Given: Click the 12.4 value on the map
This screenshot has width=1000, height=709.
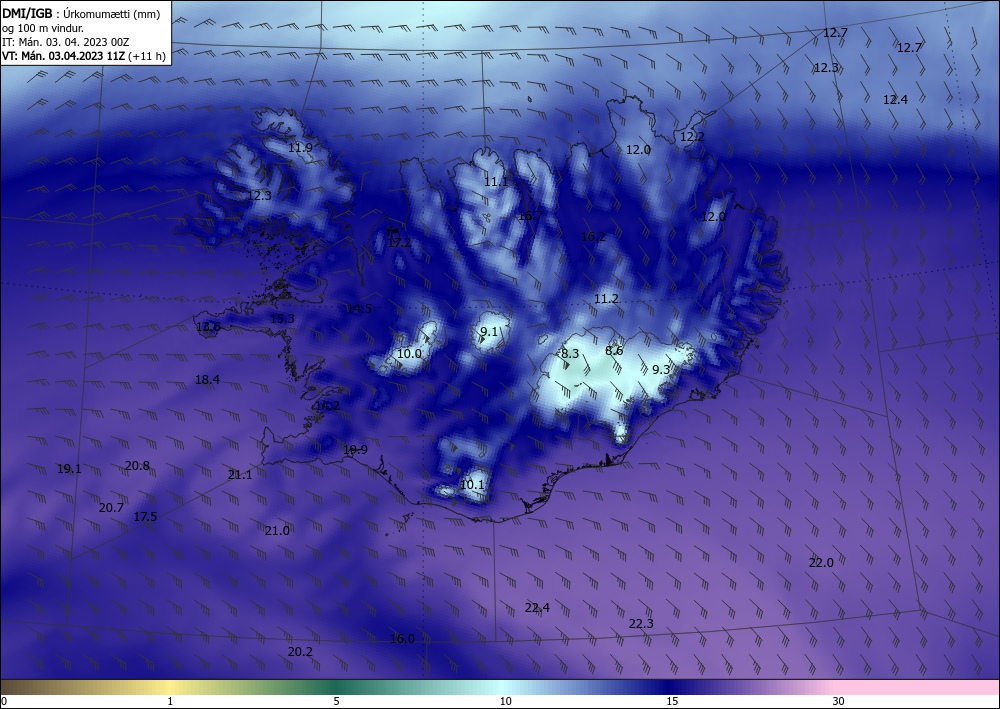Looking at the screenshot, I should pyautogui.click(x=895, y=99).
